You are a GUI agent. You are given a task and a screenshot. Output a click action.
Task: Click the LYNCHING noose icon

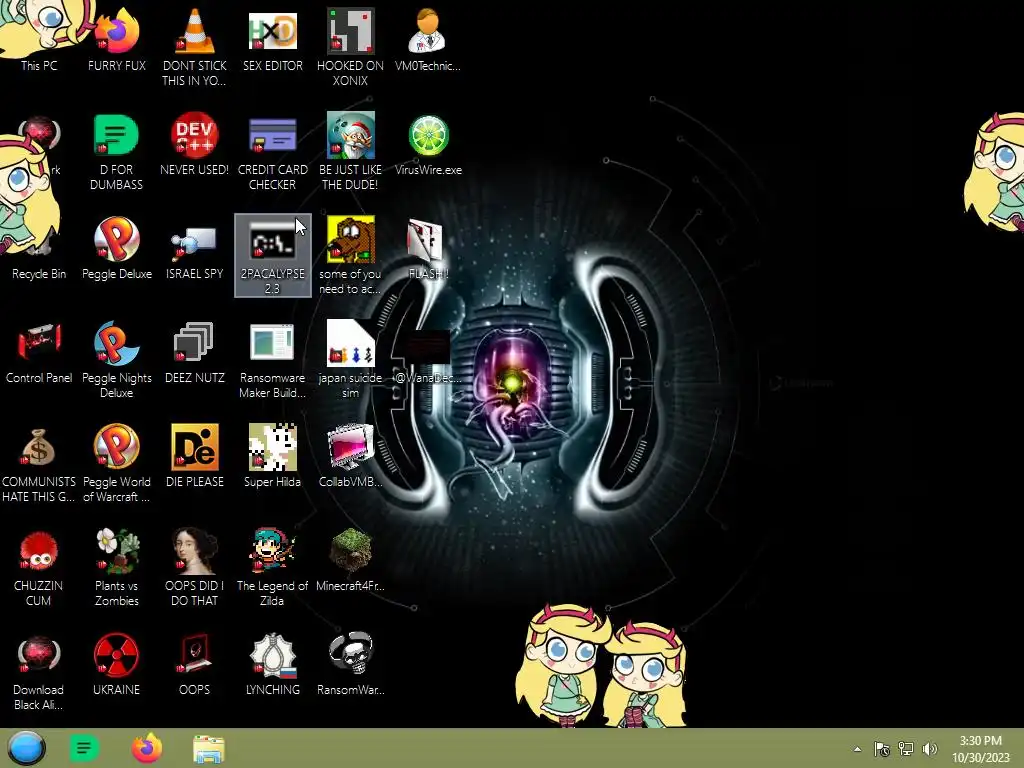coord(272,664)
